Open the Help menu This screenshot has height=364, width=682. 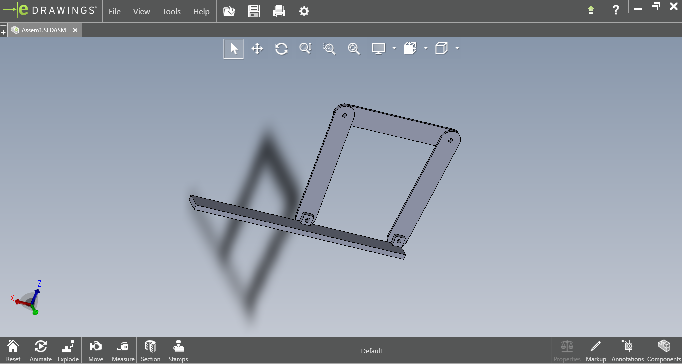pos(201,12)
